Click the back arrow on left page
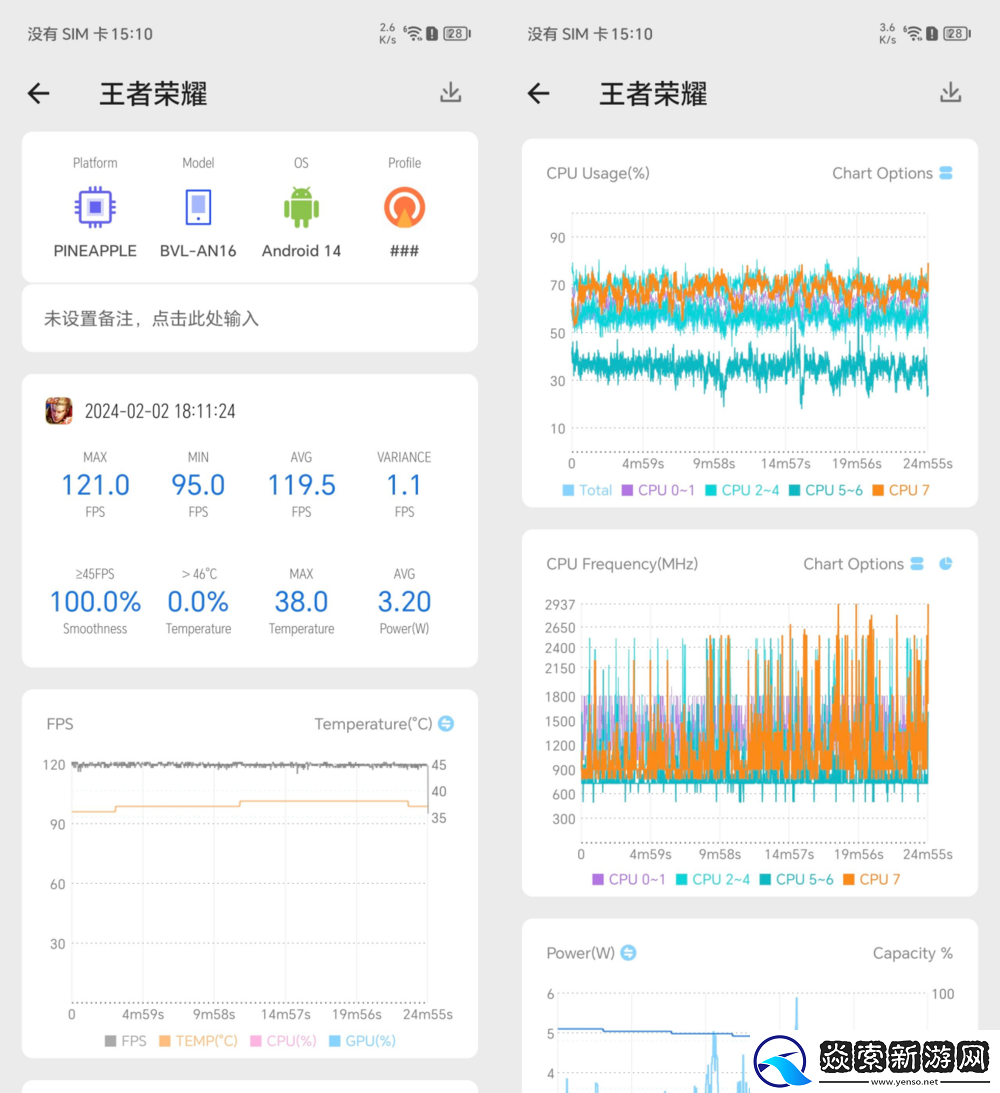The image size is (1000, 1093). click(x=37, y=93)
